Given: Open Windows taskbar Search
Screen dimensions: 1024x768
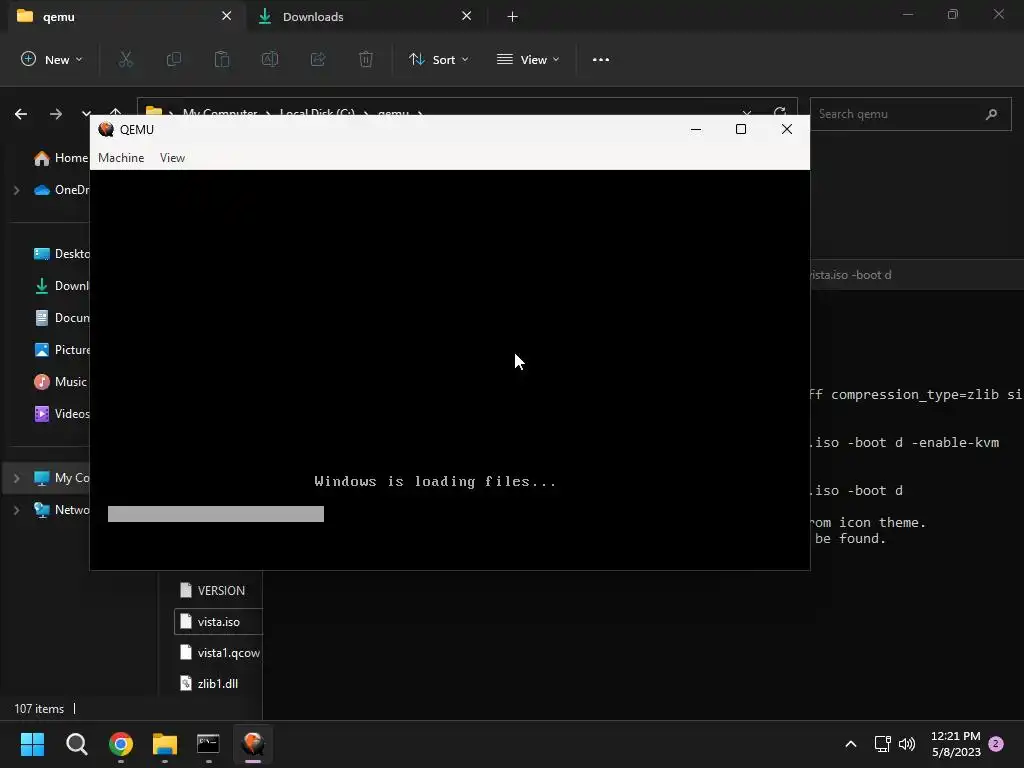Looking at the screenshot, I should tap(76, 744).
